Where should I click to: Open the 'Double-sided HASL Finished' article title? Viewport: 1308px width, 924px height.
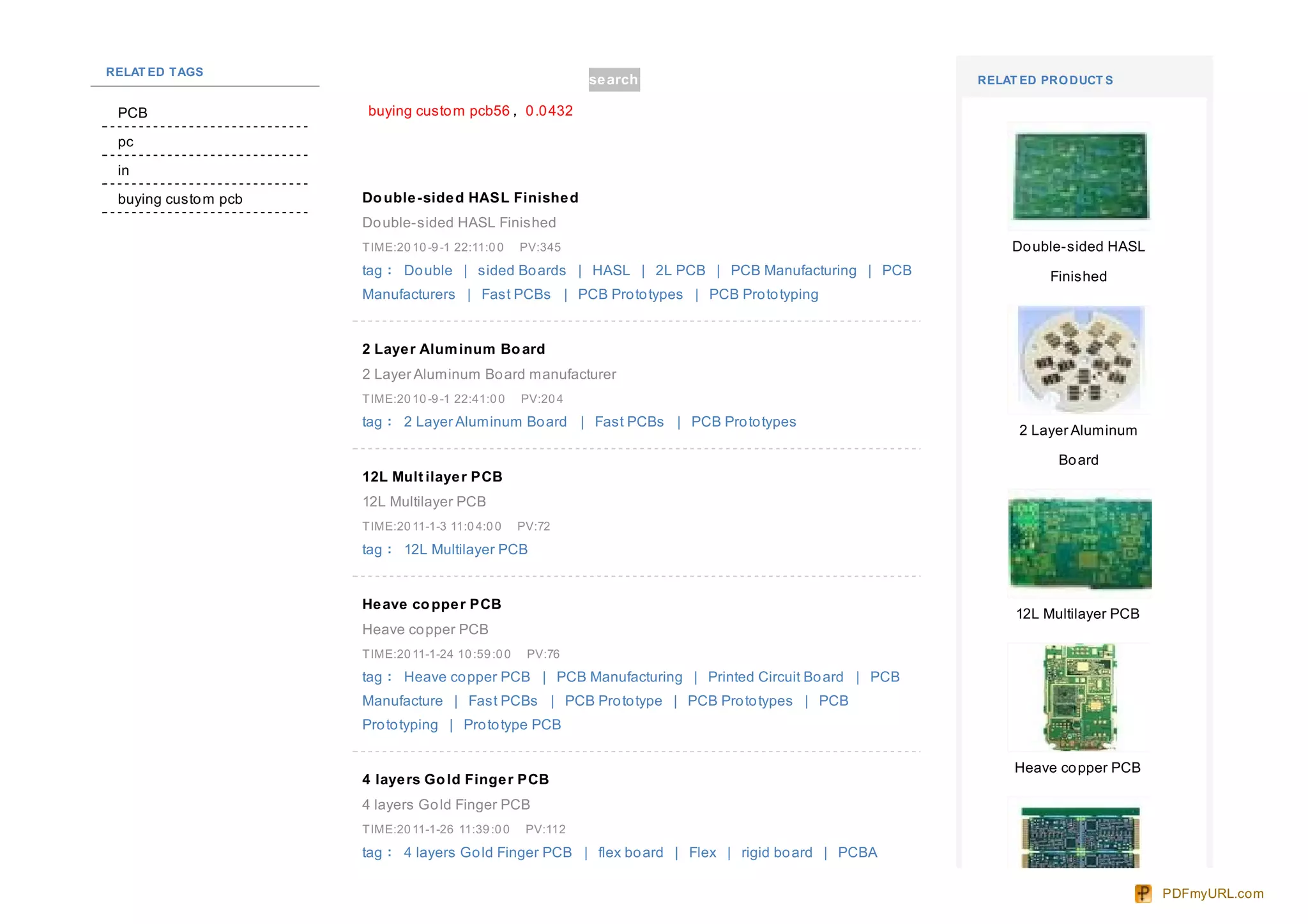[x=470, y=198]
